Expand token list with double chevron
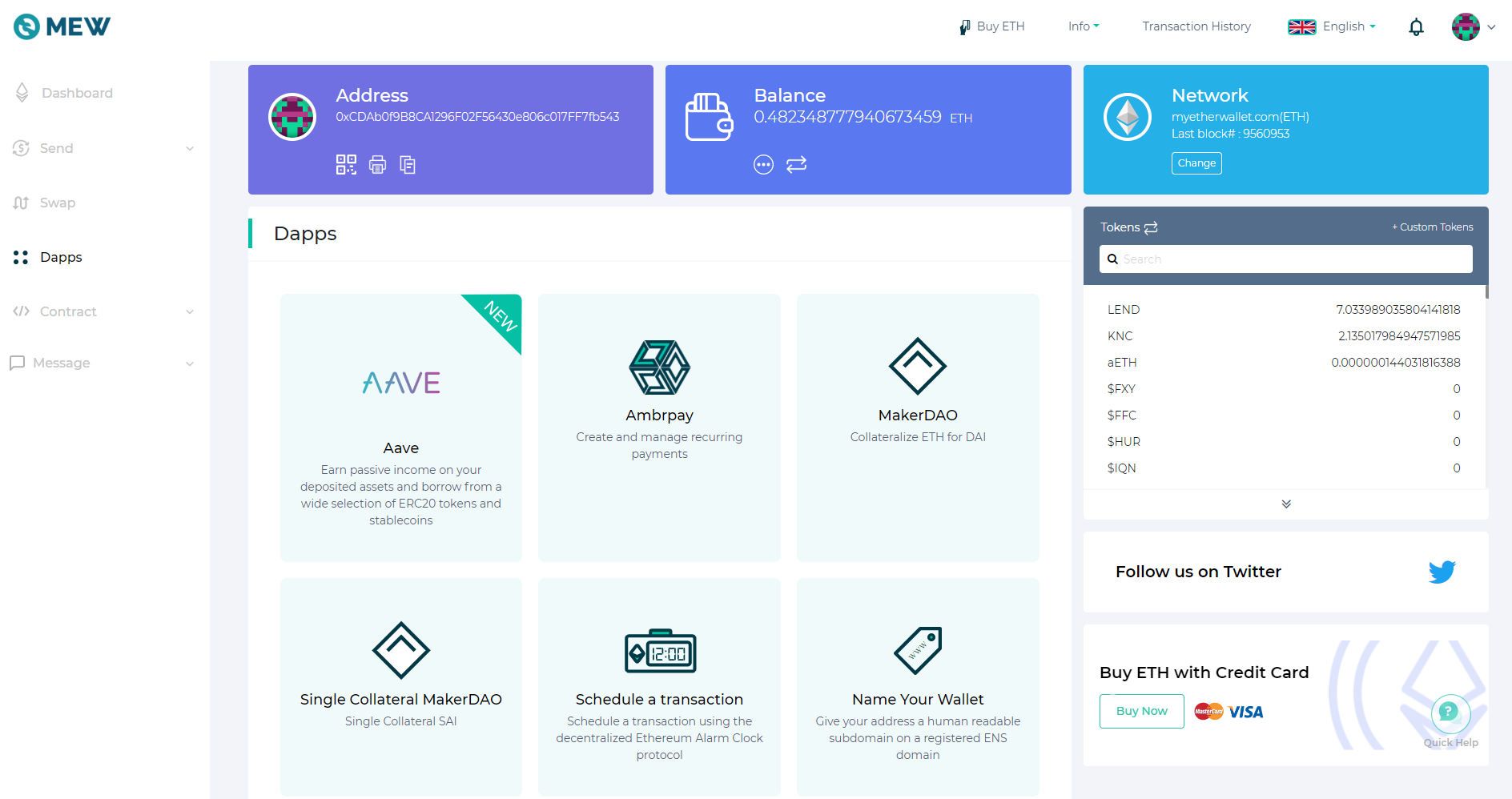Screen dimensions: 1512x799 (1286, 504)
